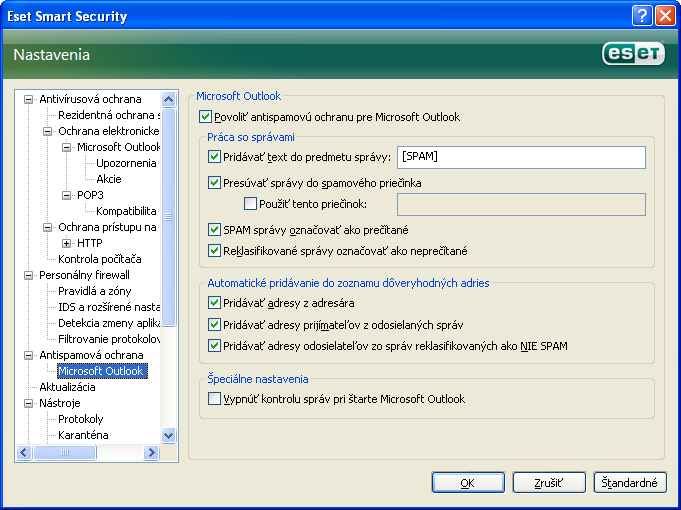This screenshot has width=681, height=510.
Task: Click the tree vertical scrollbar thumb
Action: tap(169, 217)
